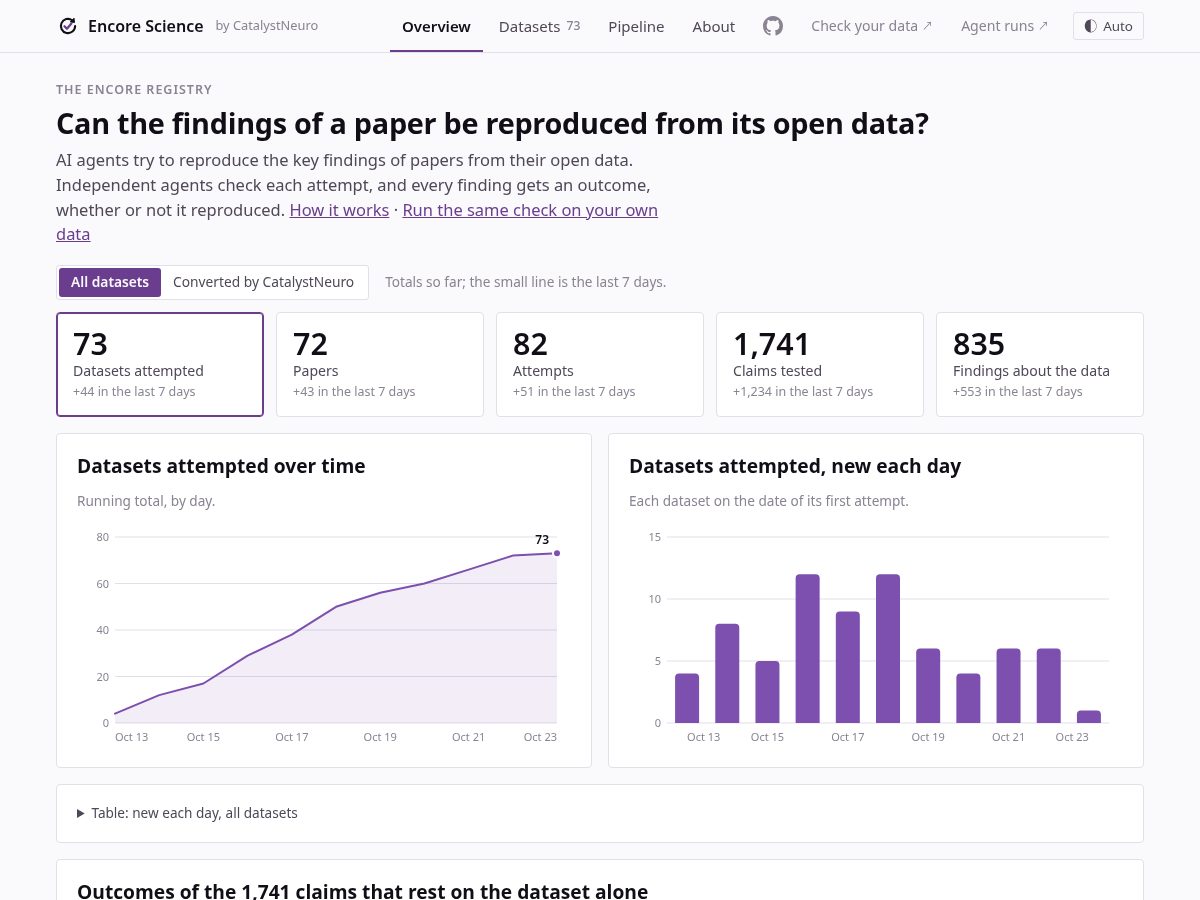Switch to Converted by CatalystNeuro filter
Image resolution: width=1200 pixels, height=900 pixels.
(x=263, y=282)
